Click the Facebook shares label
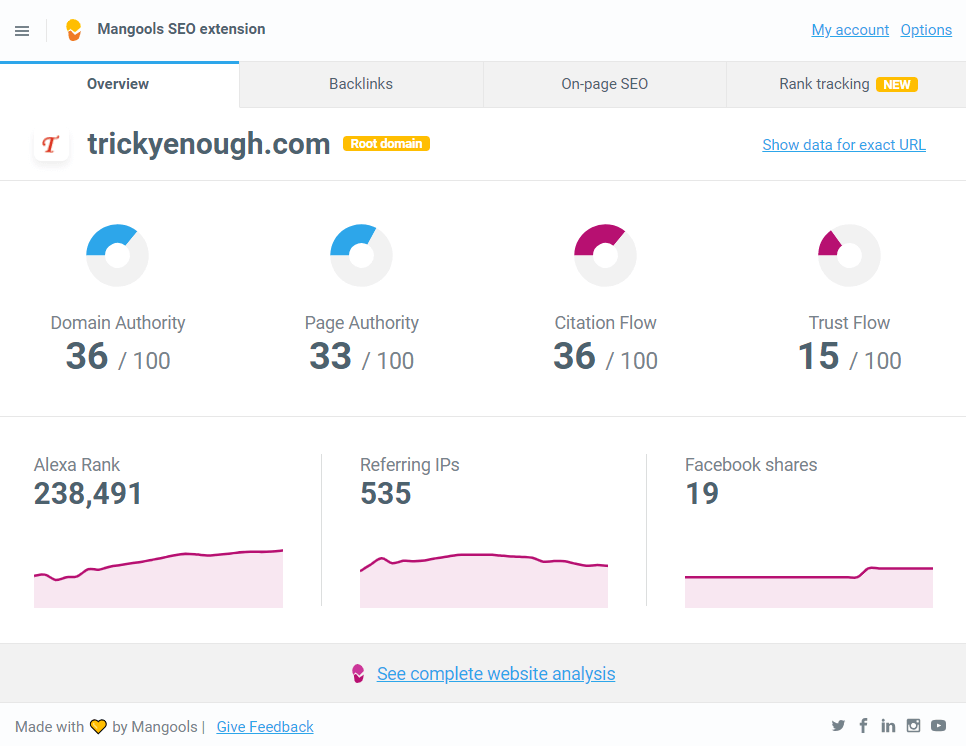The image size is (966, 746). (751, 464)
